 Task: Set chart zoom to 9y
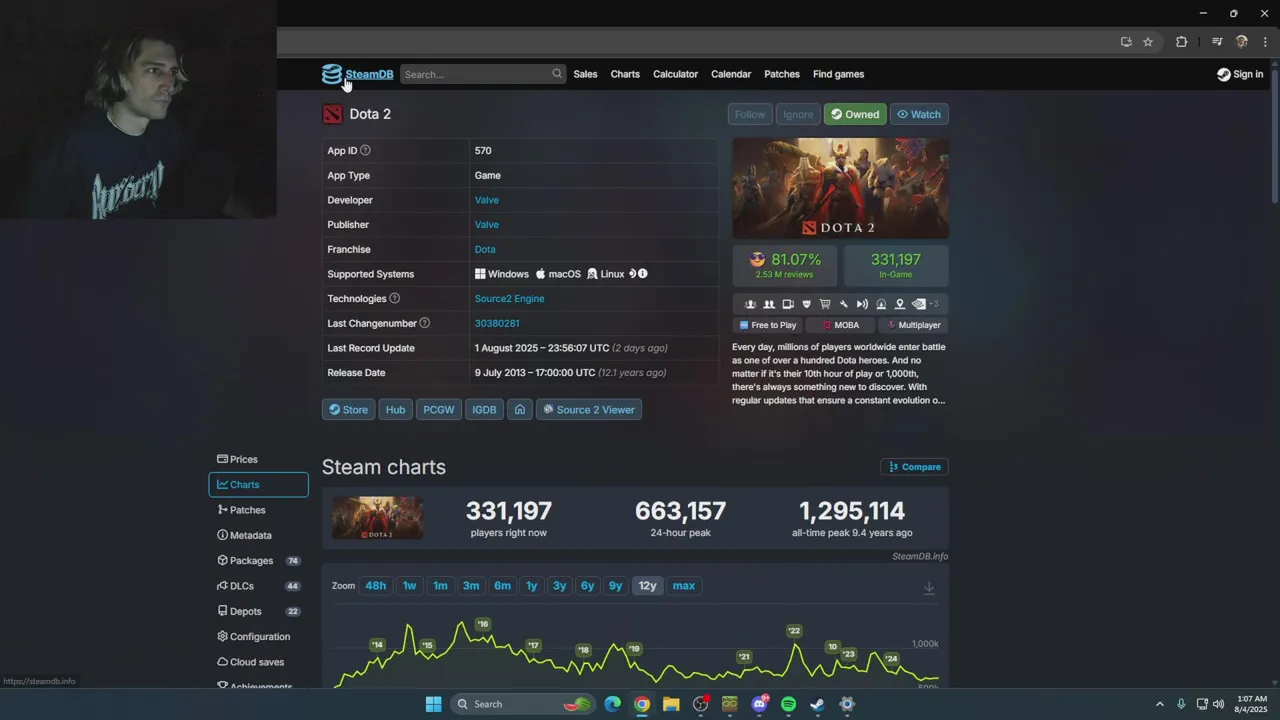click(x=615, y=586)
